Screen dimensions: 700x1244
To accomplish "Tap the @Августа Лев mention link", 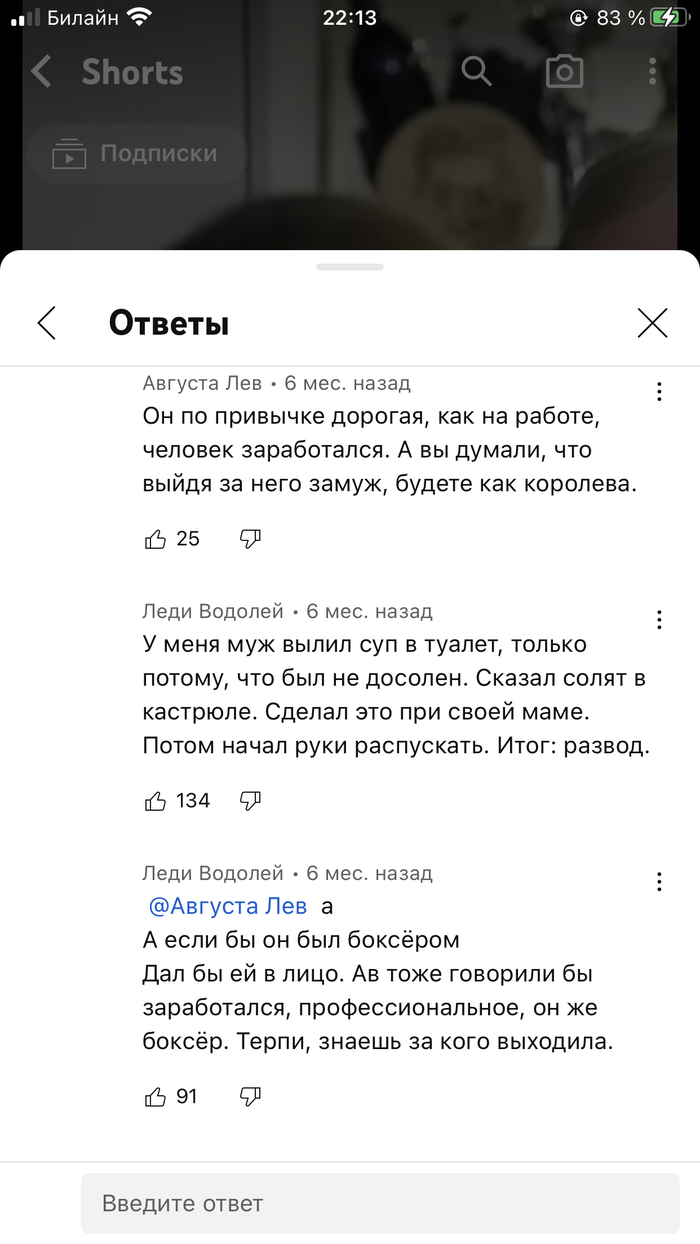I will (x=228, y=907).
